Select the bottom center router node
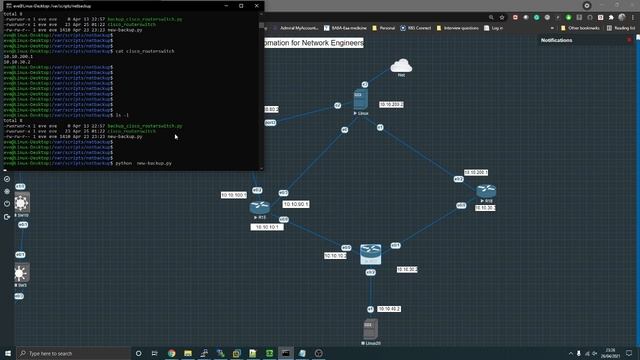The width and height of the screenshot is (640, 360). click(371, 254)
